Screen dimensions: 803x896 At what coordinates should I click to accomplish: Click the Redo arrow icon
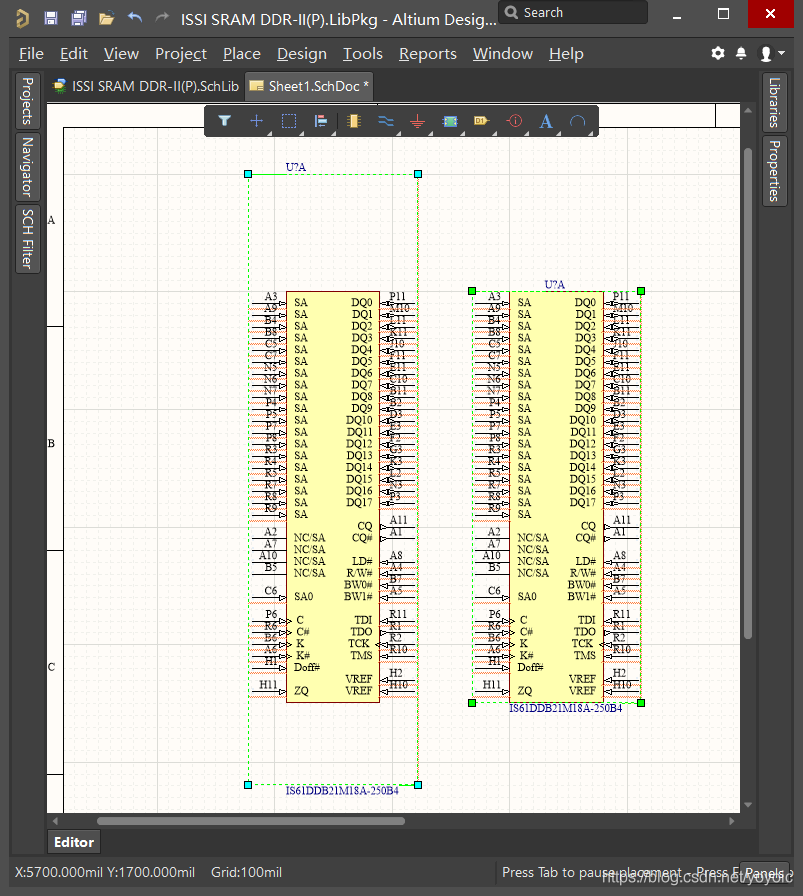point(162,18)
